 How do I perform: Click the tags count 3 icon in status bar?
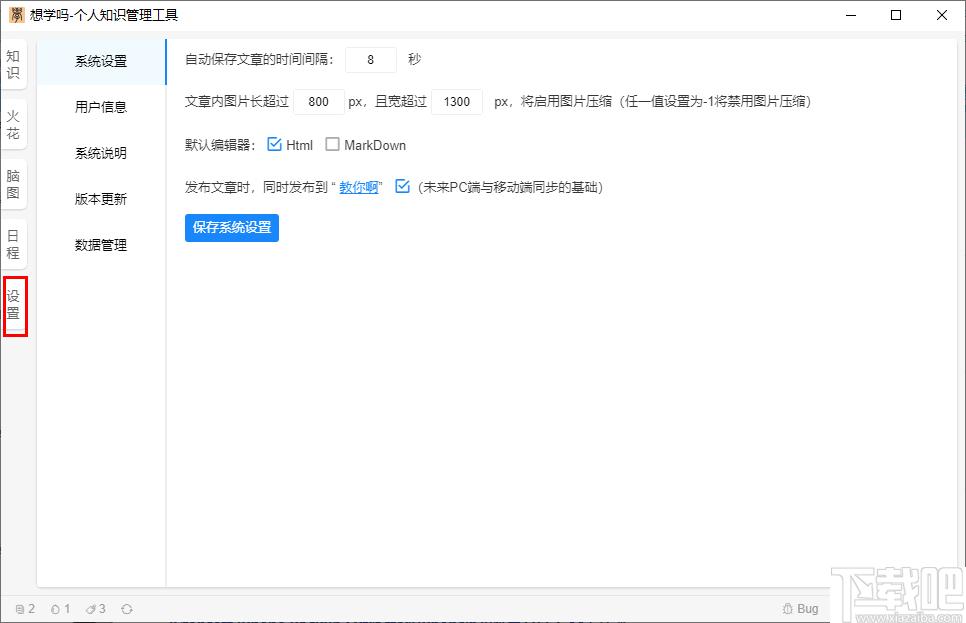91,609
